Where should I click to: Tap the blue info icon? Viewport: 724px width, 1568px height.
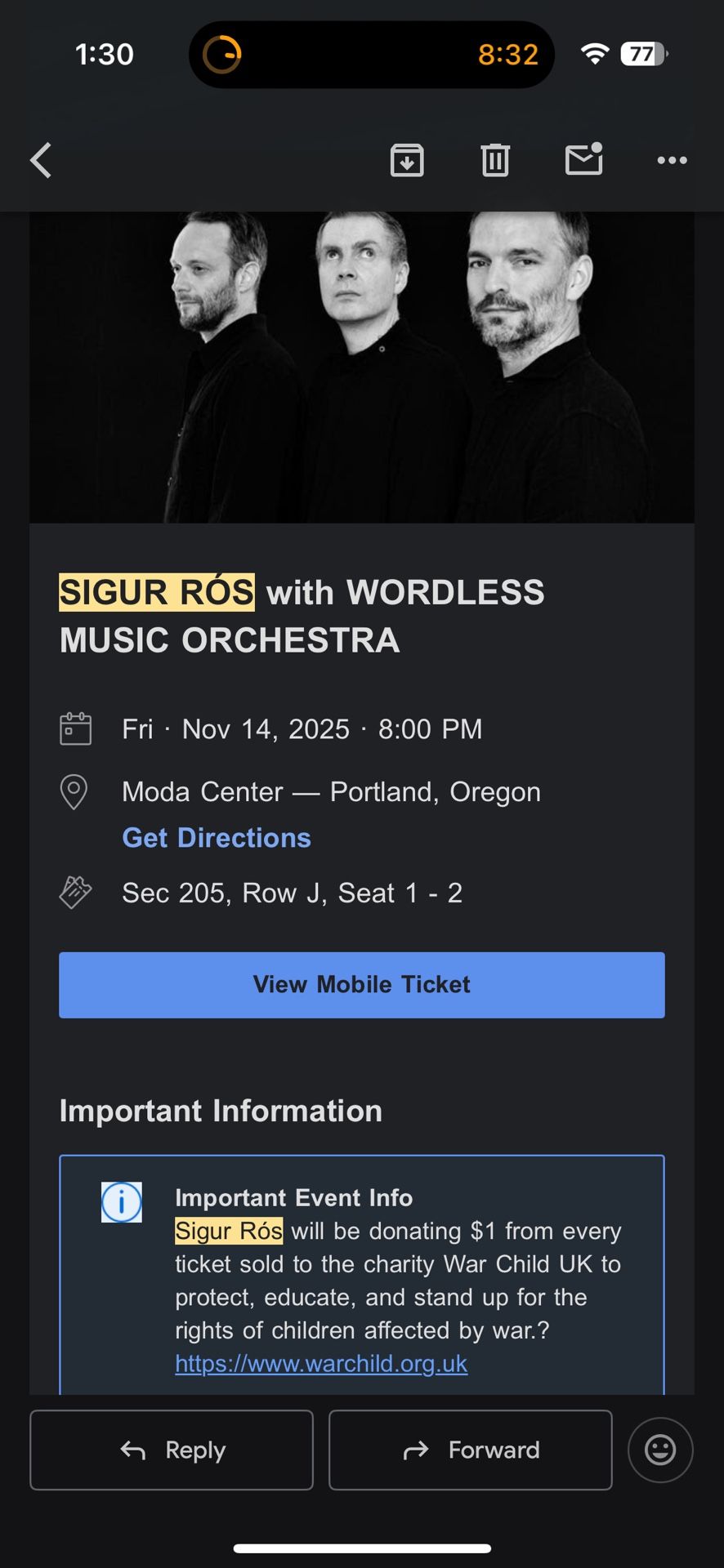tap(121, 1202)
